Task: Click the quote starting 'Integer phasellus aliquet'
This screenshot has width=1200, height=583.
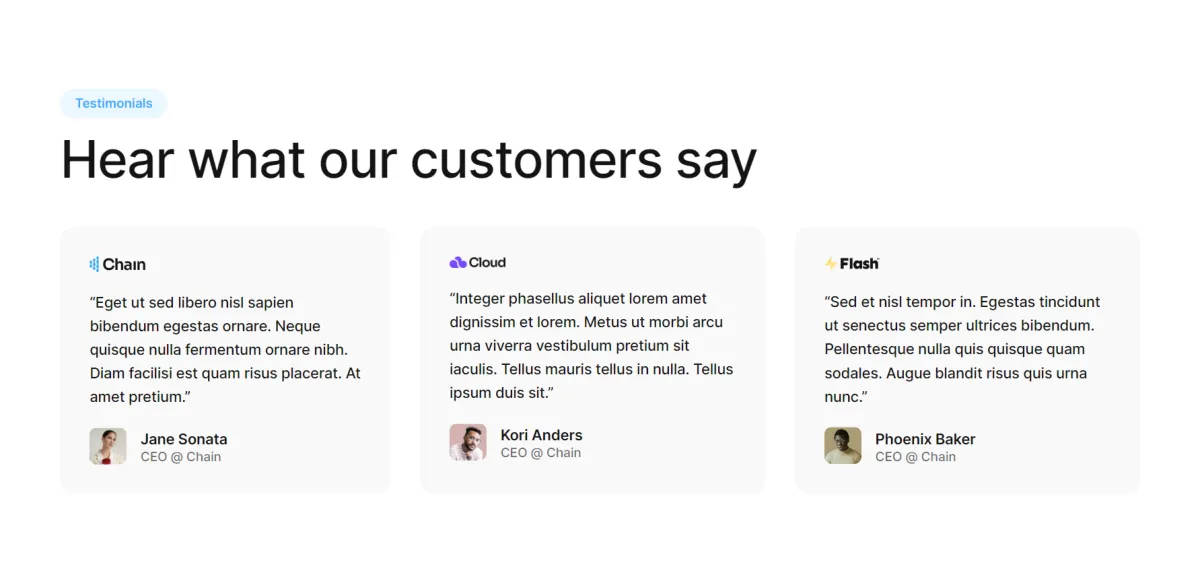Action: (x=592, y=346)
